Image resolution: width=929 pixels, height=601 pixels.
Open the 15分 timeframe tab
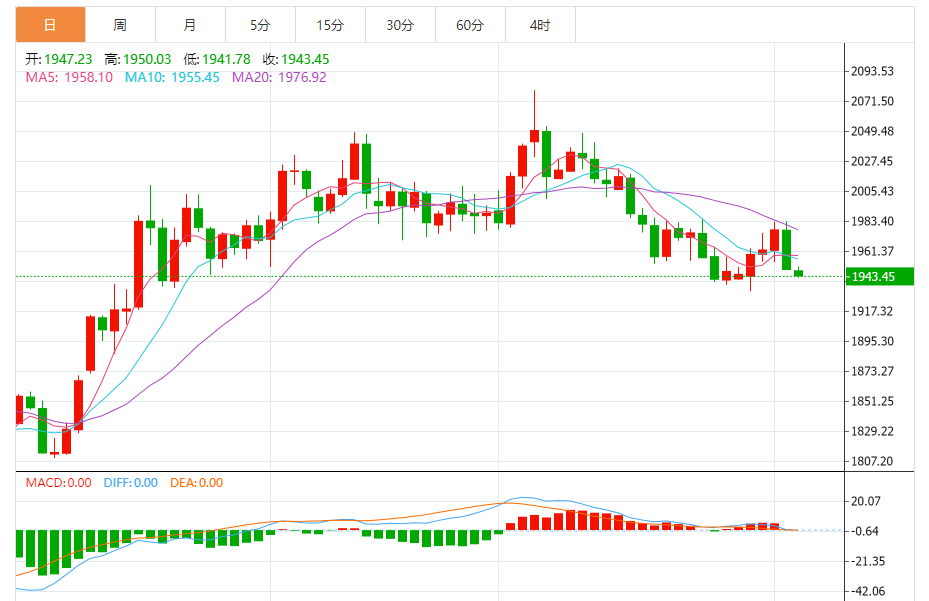click(x=330, y=25)
